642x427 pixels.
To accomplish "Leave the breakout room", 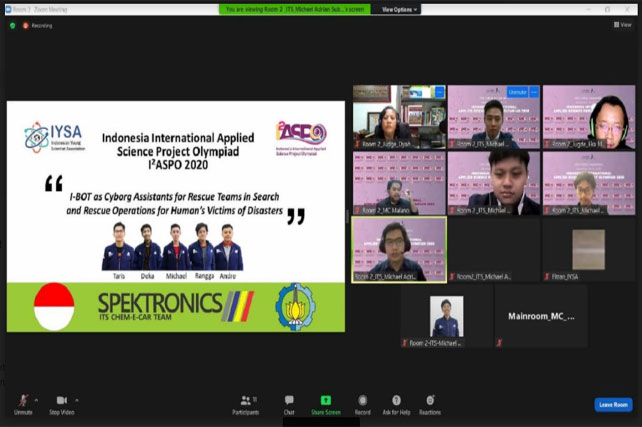I will pos(613,404).
